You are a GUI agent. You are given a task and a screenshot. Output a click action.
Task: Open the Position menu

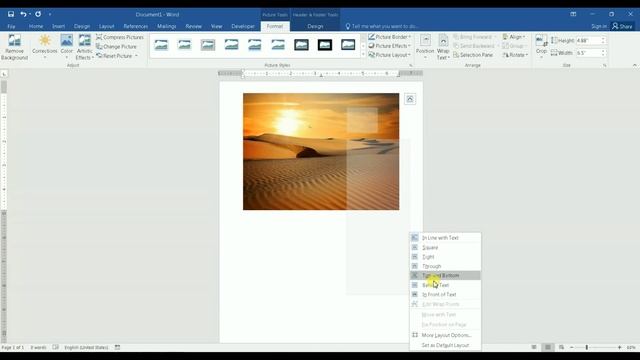(x=425, y=47)
